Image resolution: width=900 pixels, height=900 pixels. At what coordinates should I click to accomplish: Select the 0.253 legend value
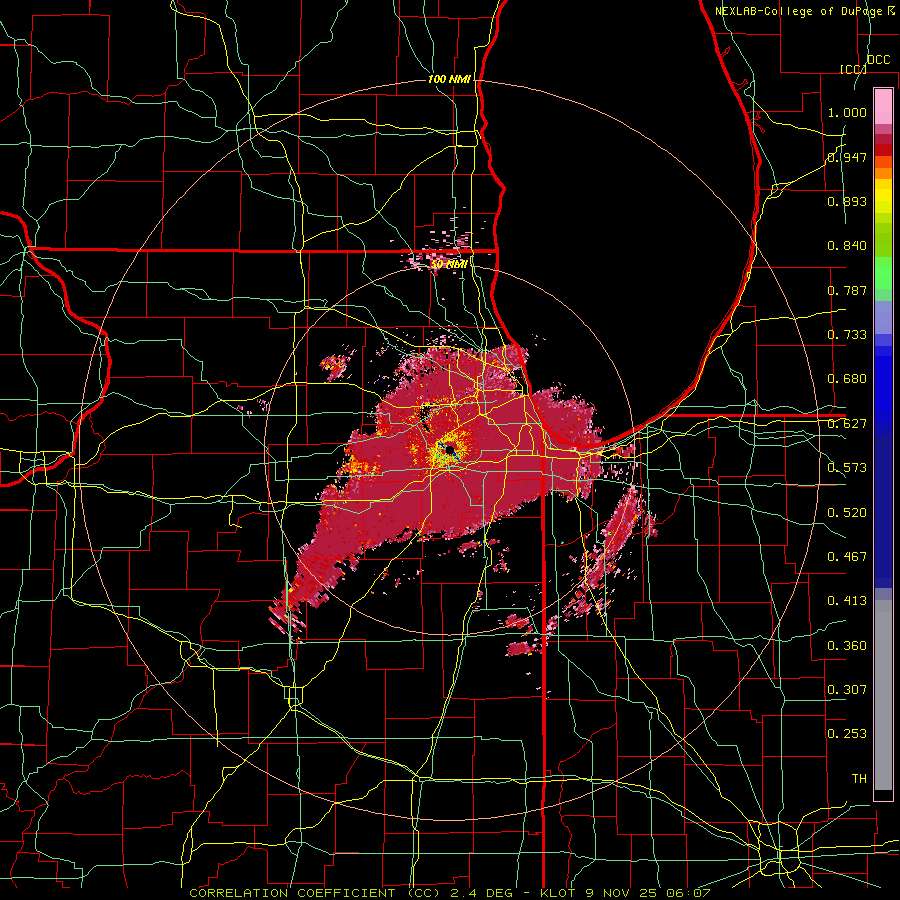(x=847, y=734)
